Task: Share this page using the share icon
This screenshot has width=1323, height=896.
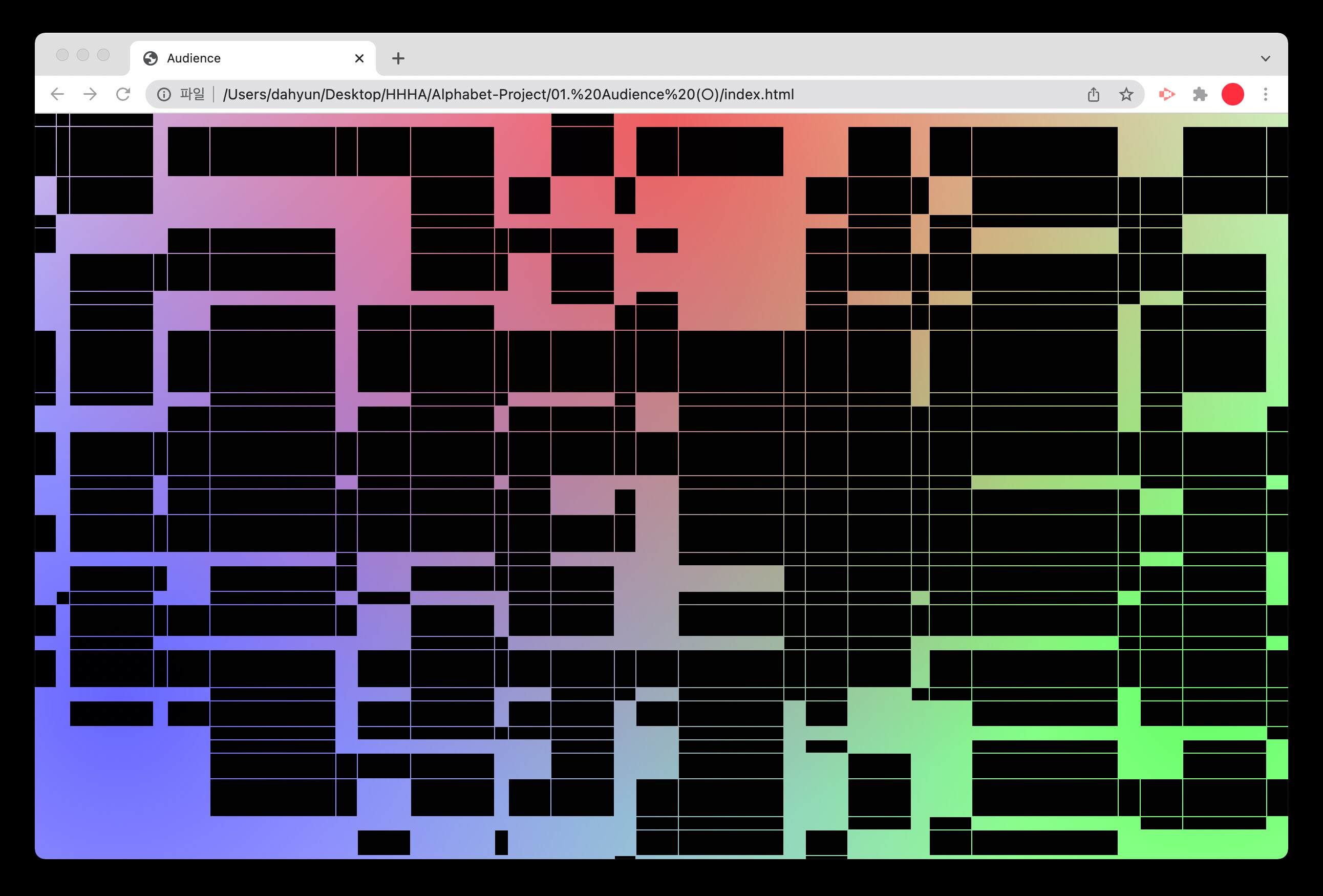Action: [x=1093, y=95]
